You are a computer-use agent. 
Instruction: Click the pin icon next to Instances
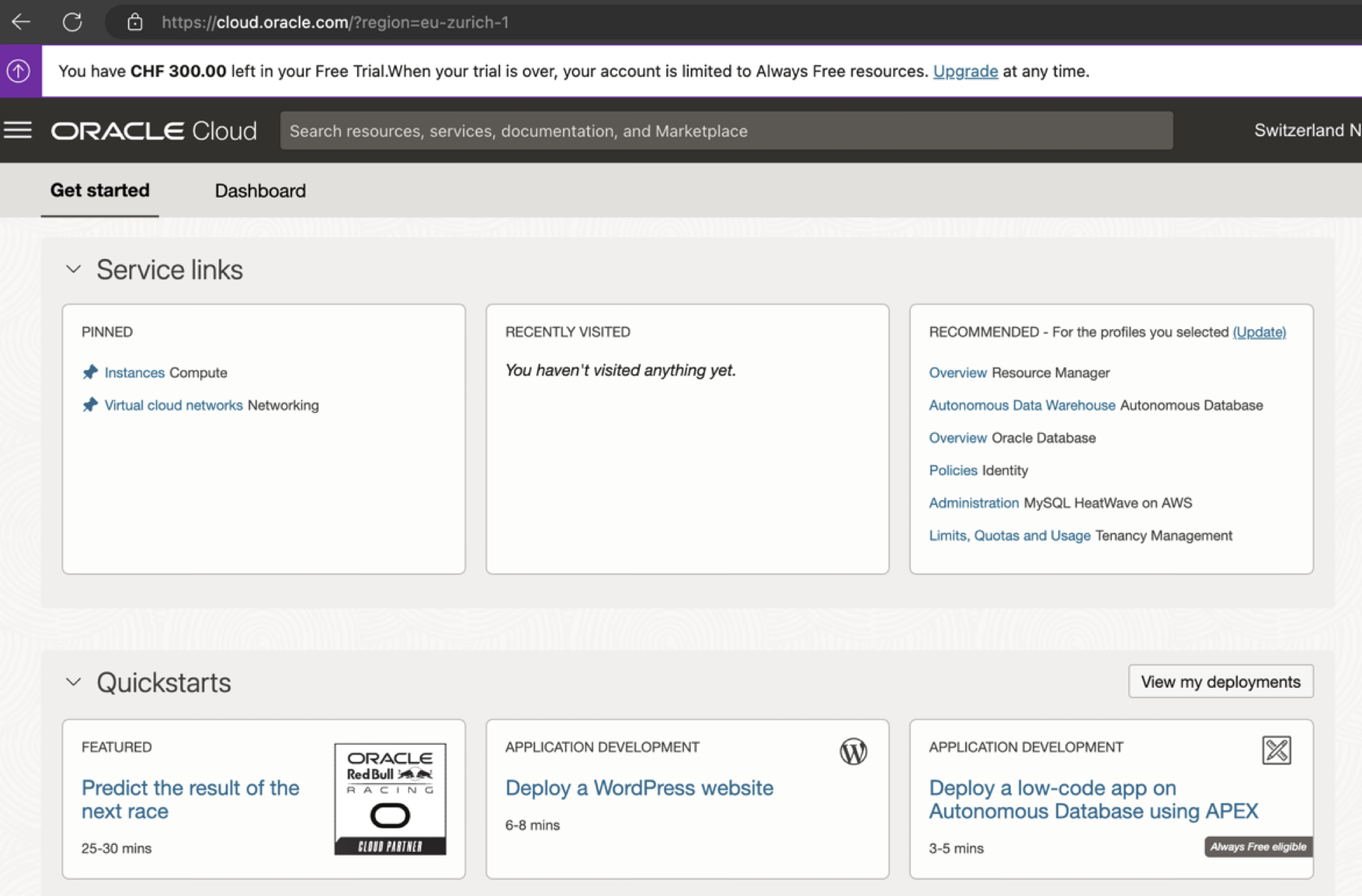pos(90,372)
